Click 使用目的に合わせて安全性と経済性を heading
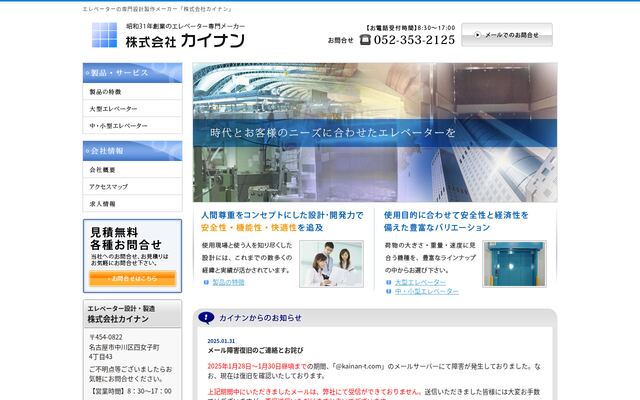 pyautogui.click(x=456, y=215)
